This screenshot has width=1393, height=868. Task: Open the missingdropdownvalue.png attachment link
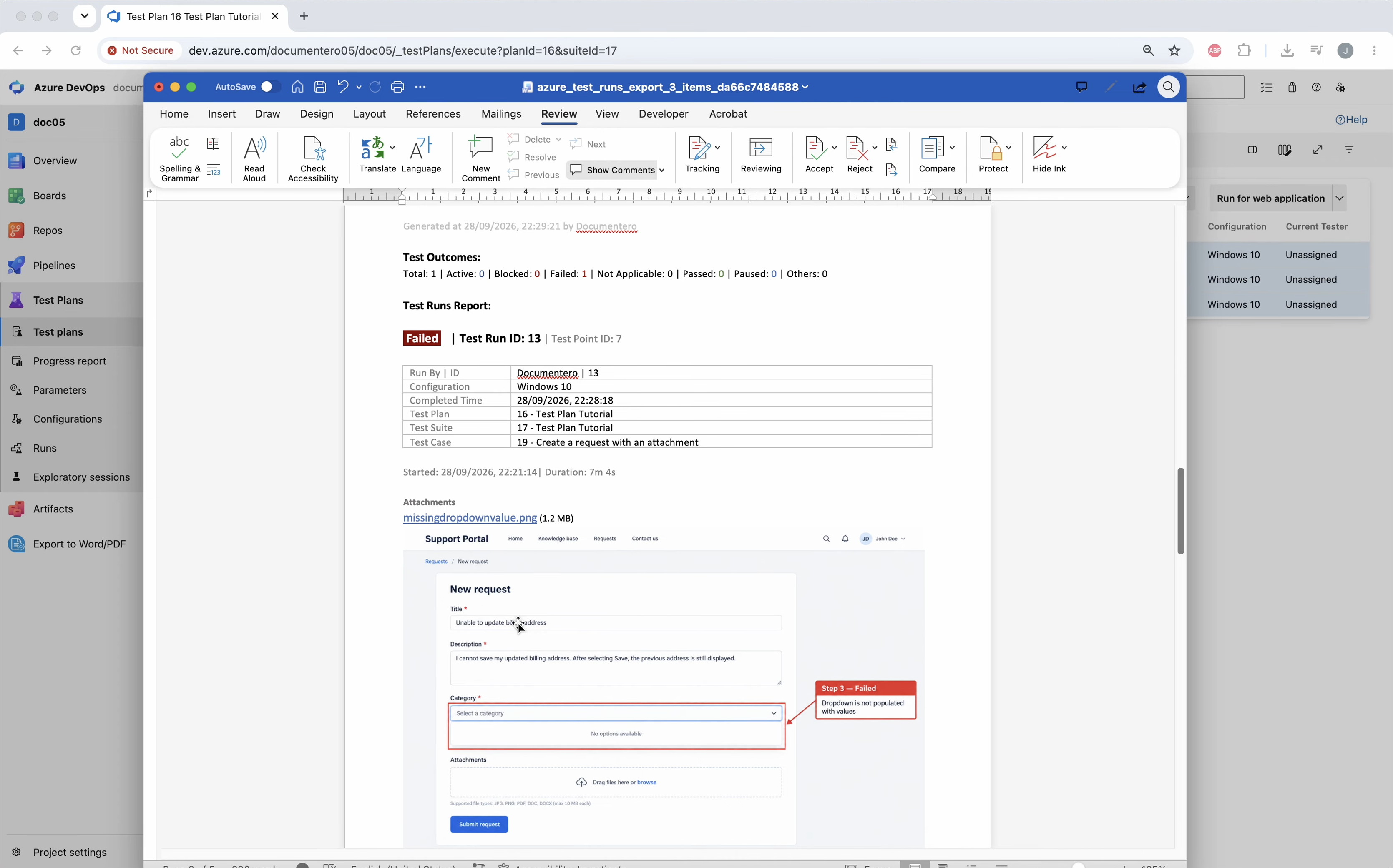(470, 517)
